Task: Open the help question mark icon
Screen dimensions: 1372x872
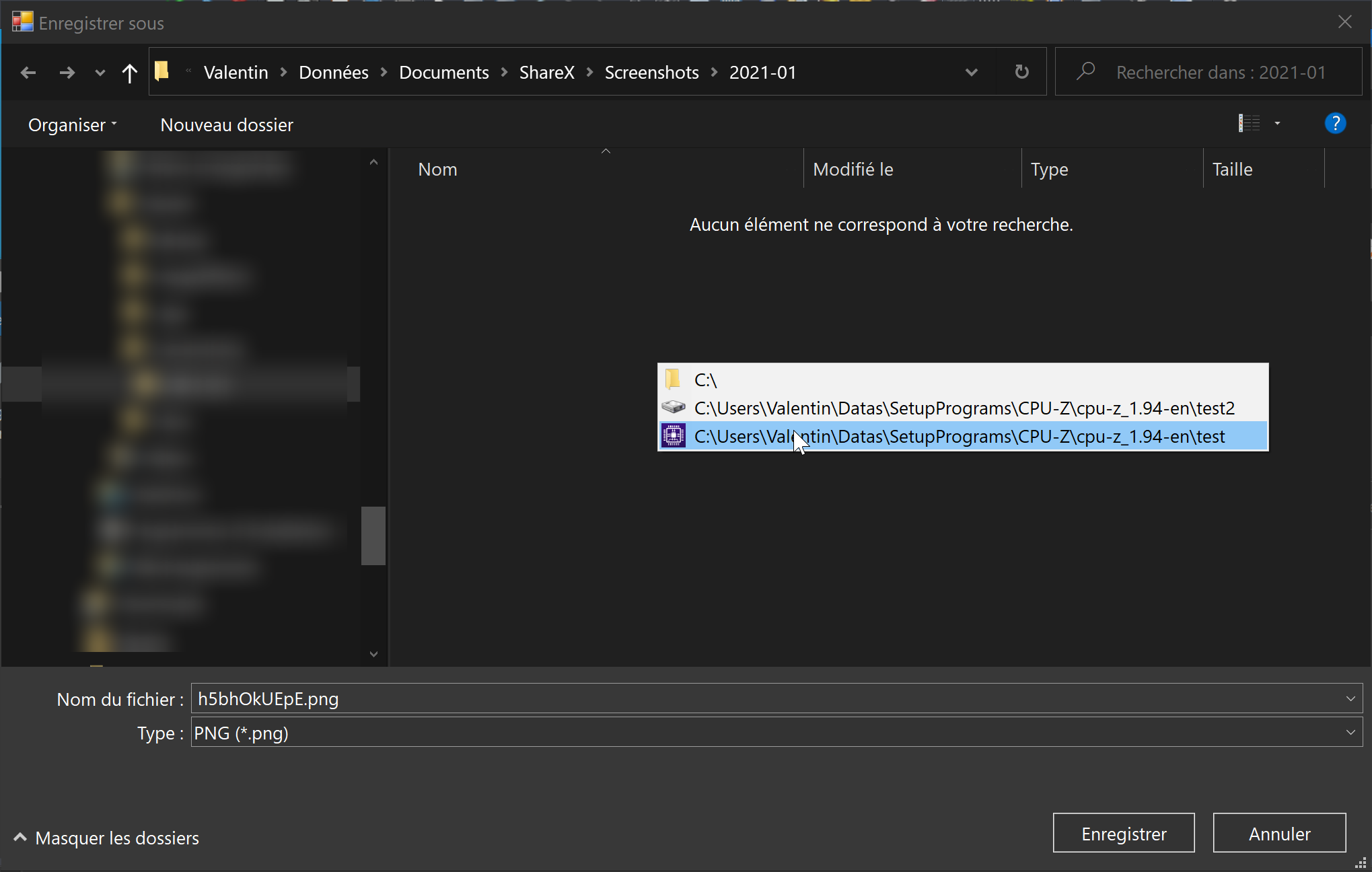Action: (1335, 124)
